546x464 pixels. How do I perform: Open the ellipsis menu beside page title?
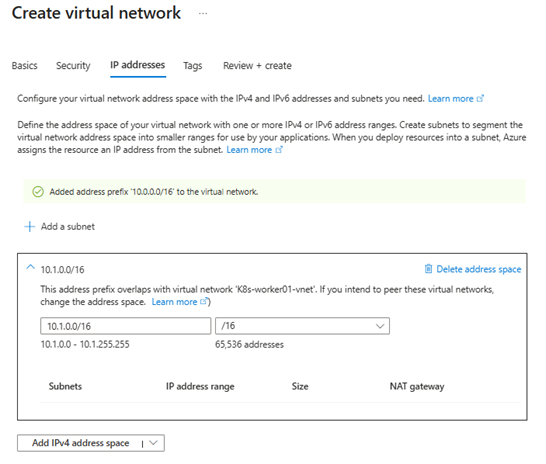203,14
